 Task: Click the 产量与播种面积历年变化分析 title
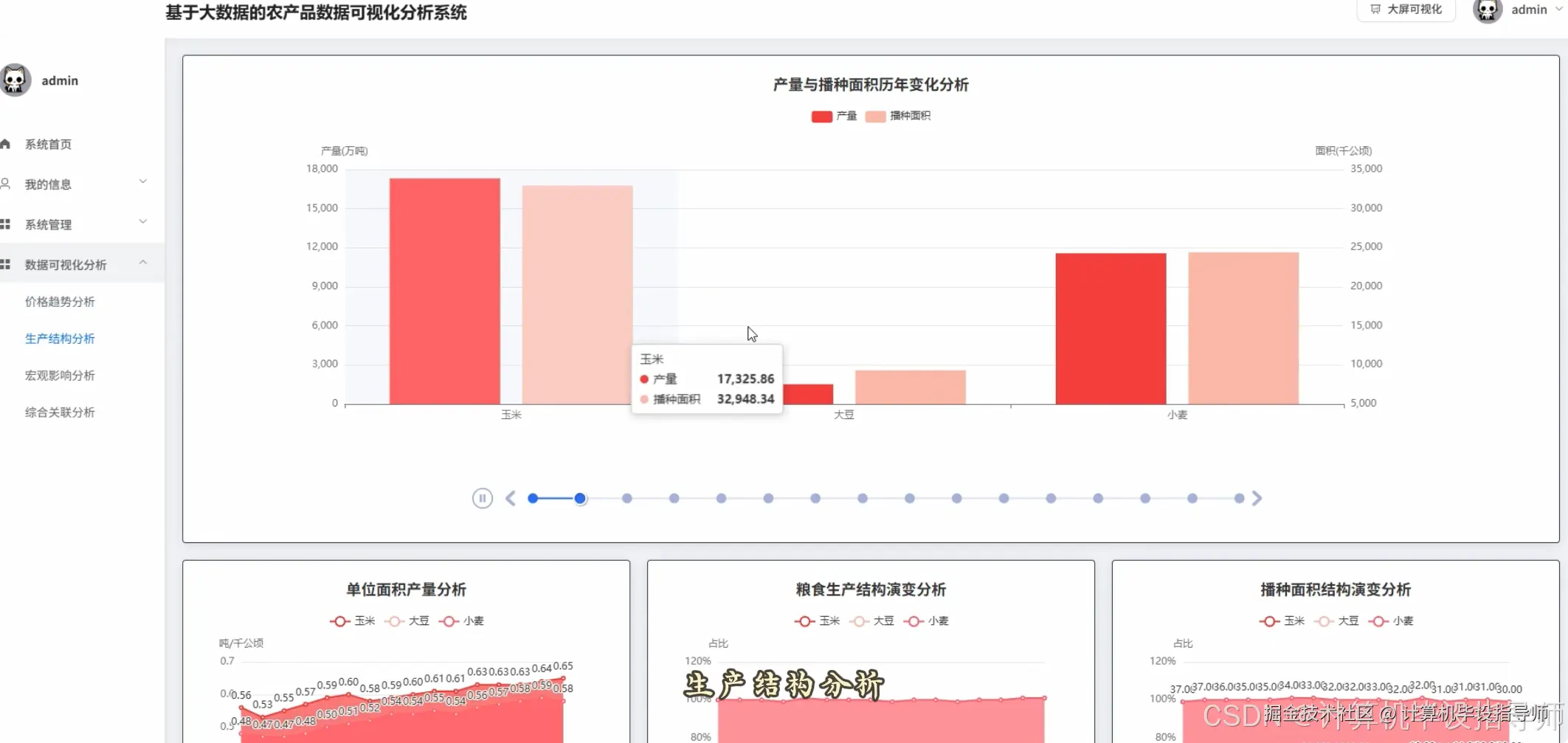click(871, 85)
